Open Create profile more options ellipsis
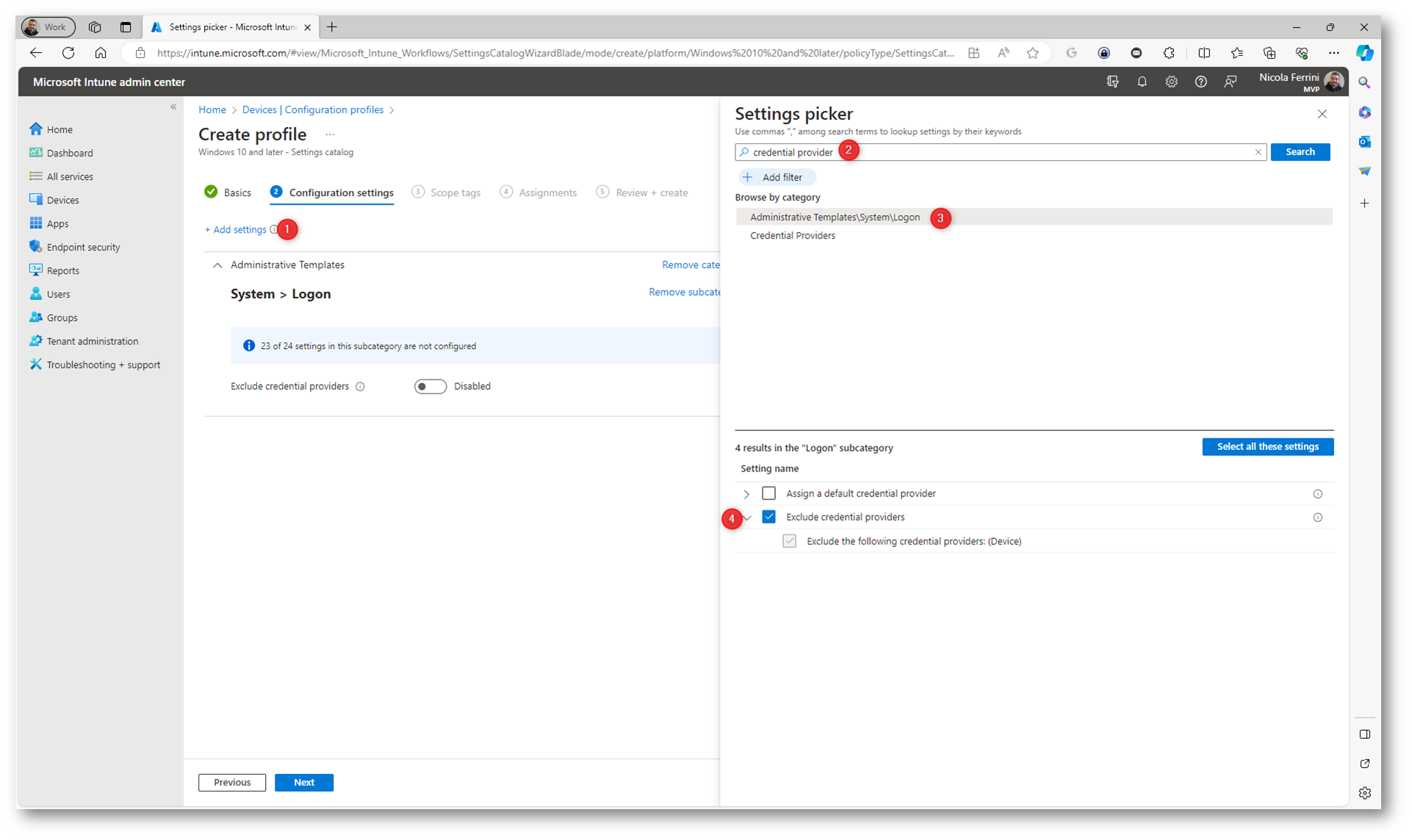Screen dimensions: 1412x840 tap(330, 134)
